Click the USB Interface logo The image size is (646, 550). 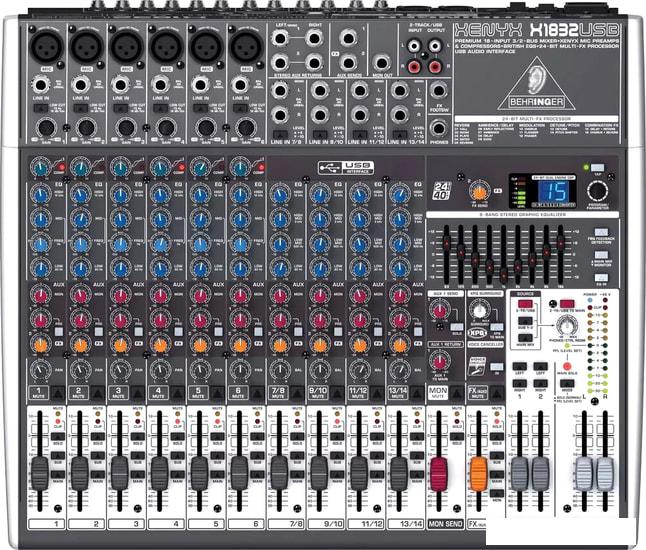340,167
